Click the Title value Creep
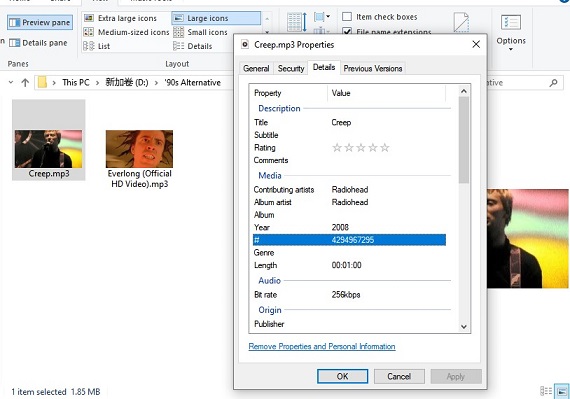The width and height of the screenshot is (570, 399). tap(341, 122)
